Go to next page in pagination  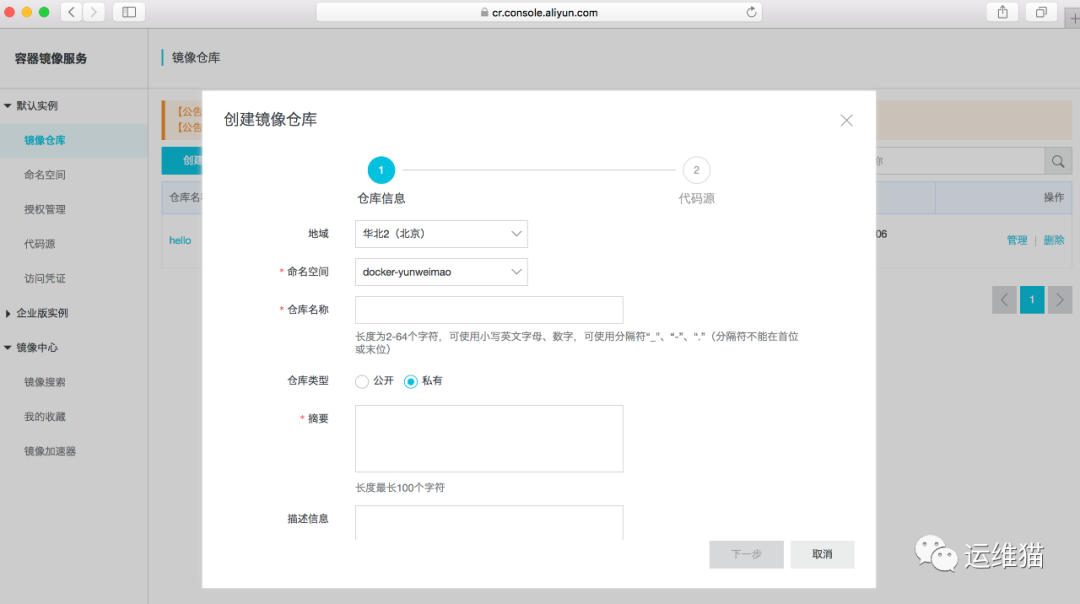[1060, 300]
